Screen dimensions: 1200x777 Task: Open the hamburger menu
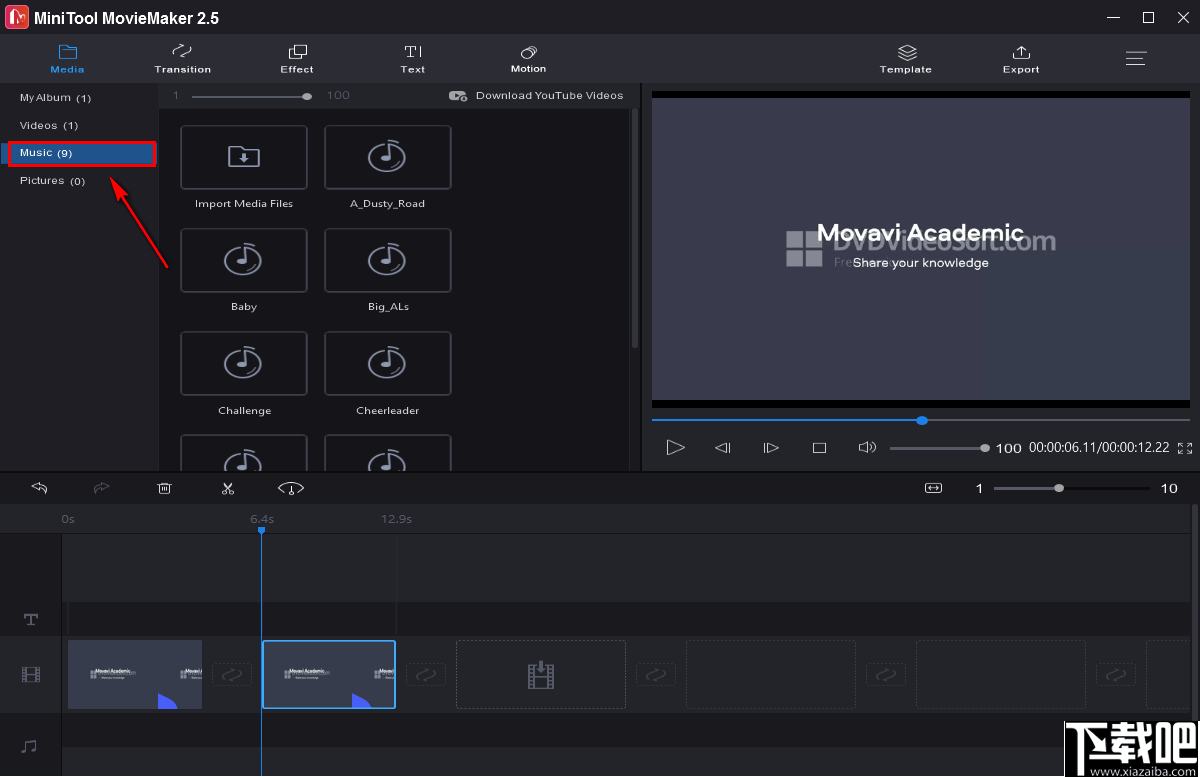coord(1136,58)
